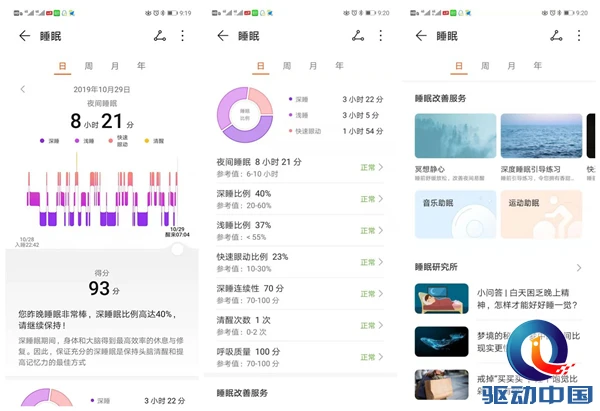
Task: Open 冥想静心 forest thumbnail
Action: [x=455, y=136]
